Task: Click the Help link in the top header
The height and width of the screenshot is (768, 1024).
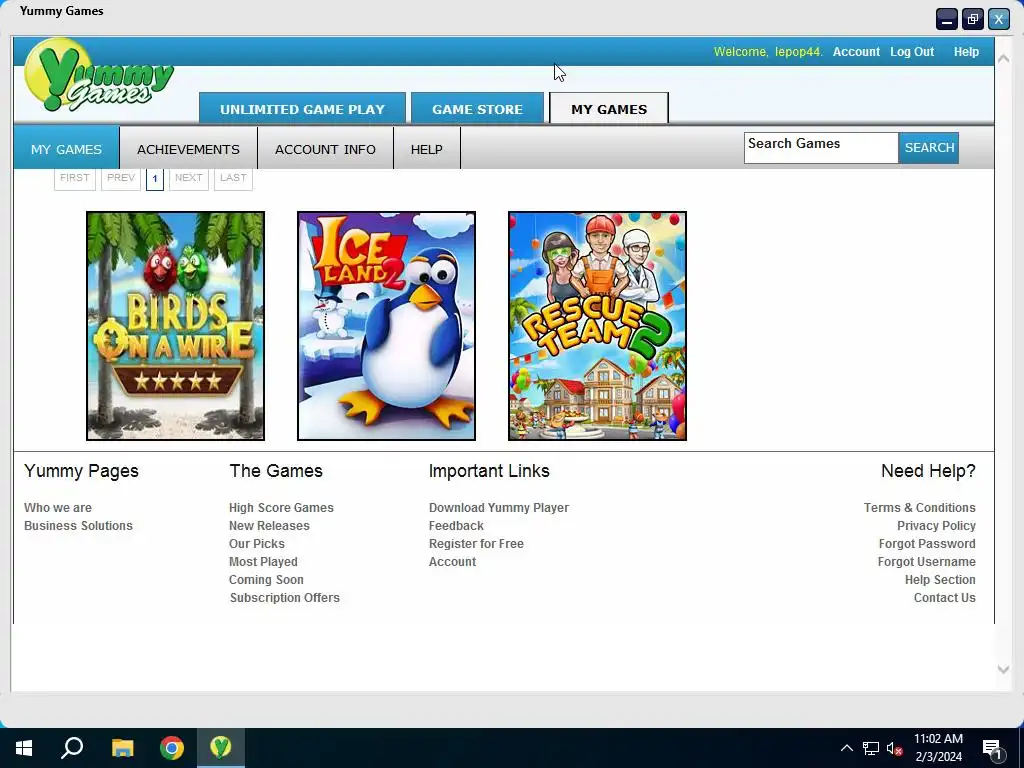Action: pyautogui.click(x=966, y=52)
